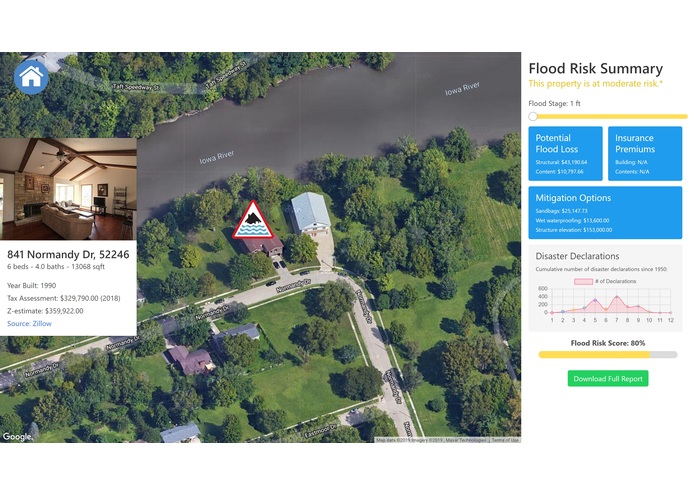Screen dimensions: 695x494
Task: Open the Mitigation Options card
Action: 605,213
